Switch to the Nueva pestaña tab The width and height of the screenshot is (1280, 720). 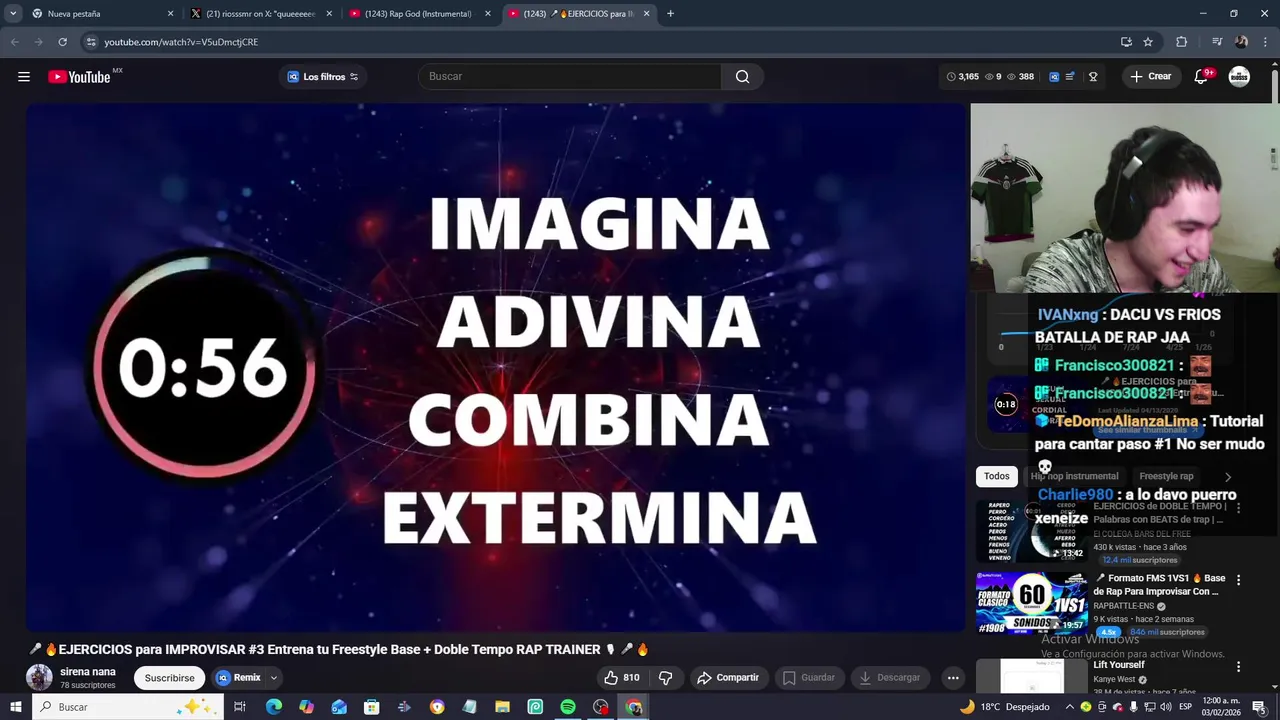(101, 14)
